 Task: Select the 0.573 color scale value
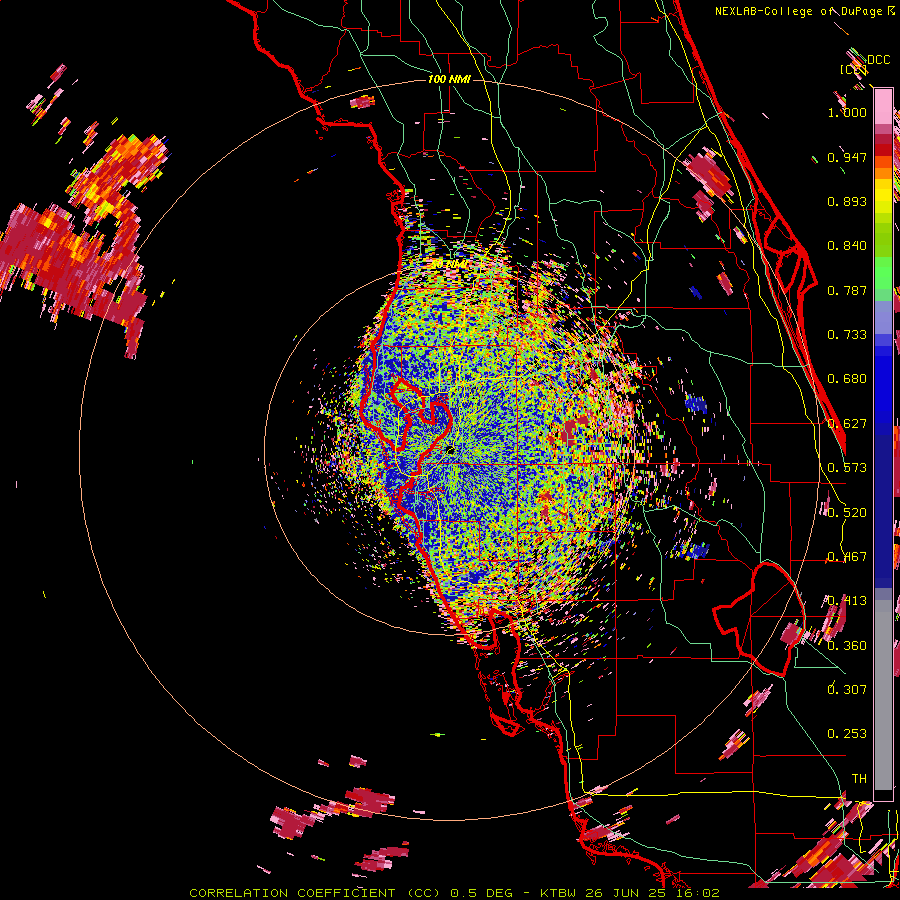point(847,468)
